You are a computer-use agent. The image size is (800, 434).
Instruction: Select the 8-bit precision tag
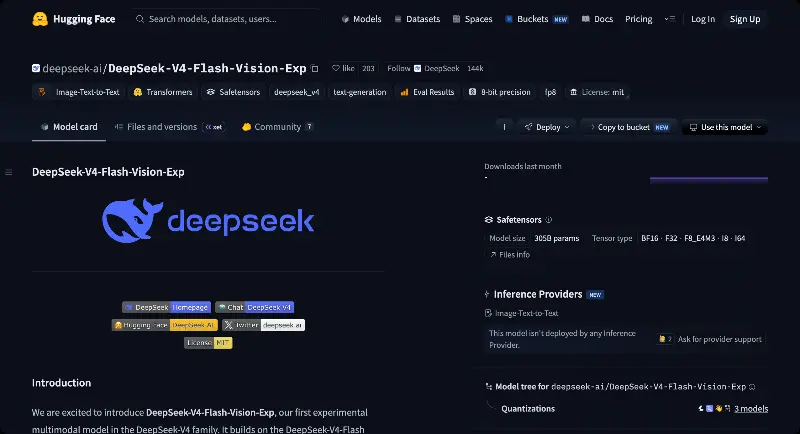tap(499, 92)
